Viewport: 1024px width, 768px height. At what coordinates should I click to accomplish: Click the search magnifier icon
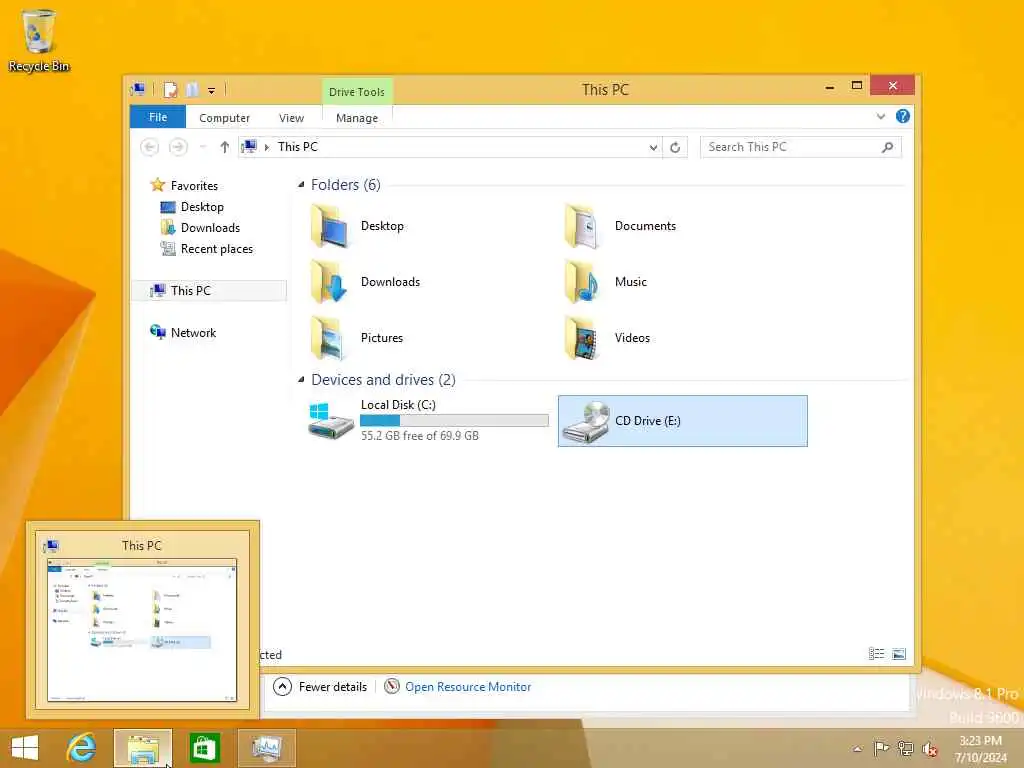tap(888, 147)
